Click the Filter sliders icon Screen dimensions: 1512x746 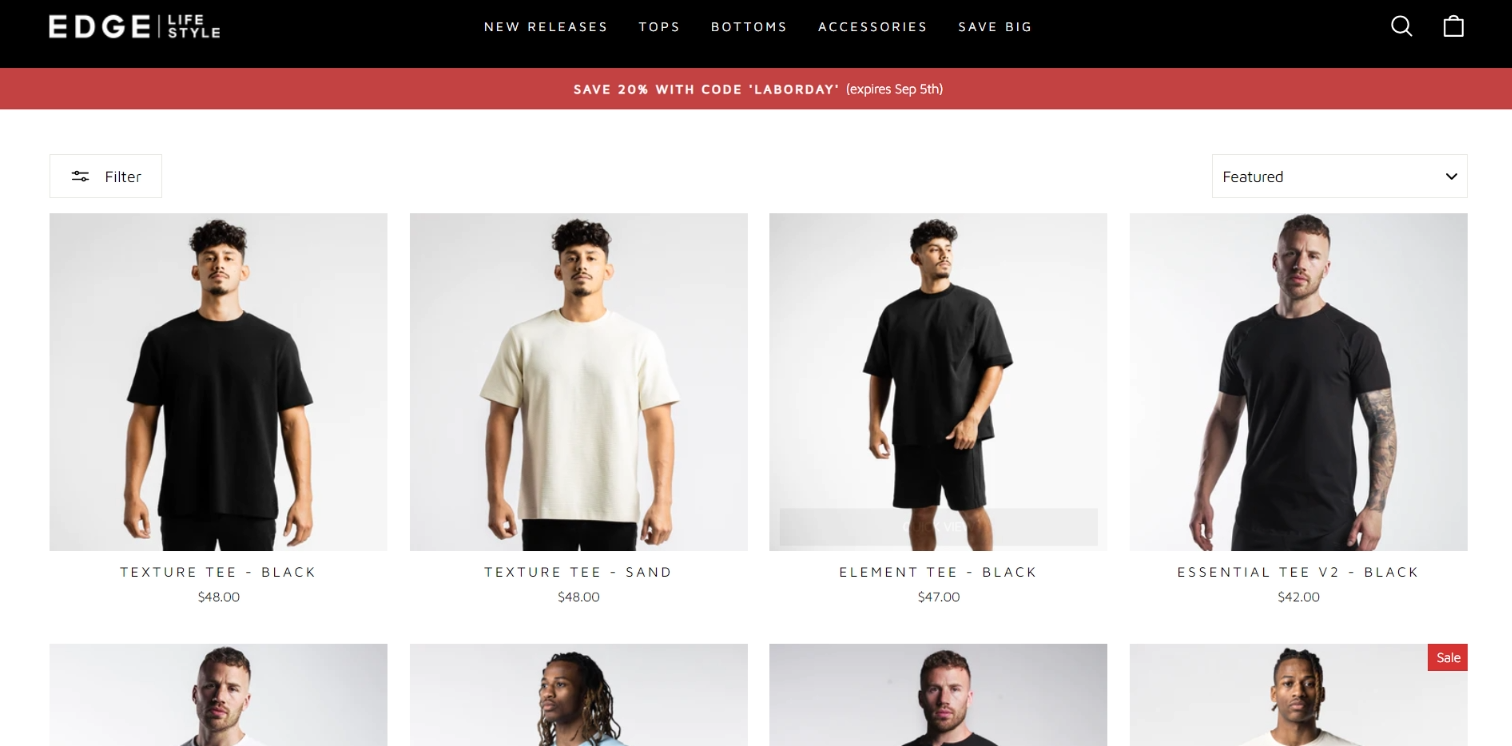coord(80,176)
